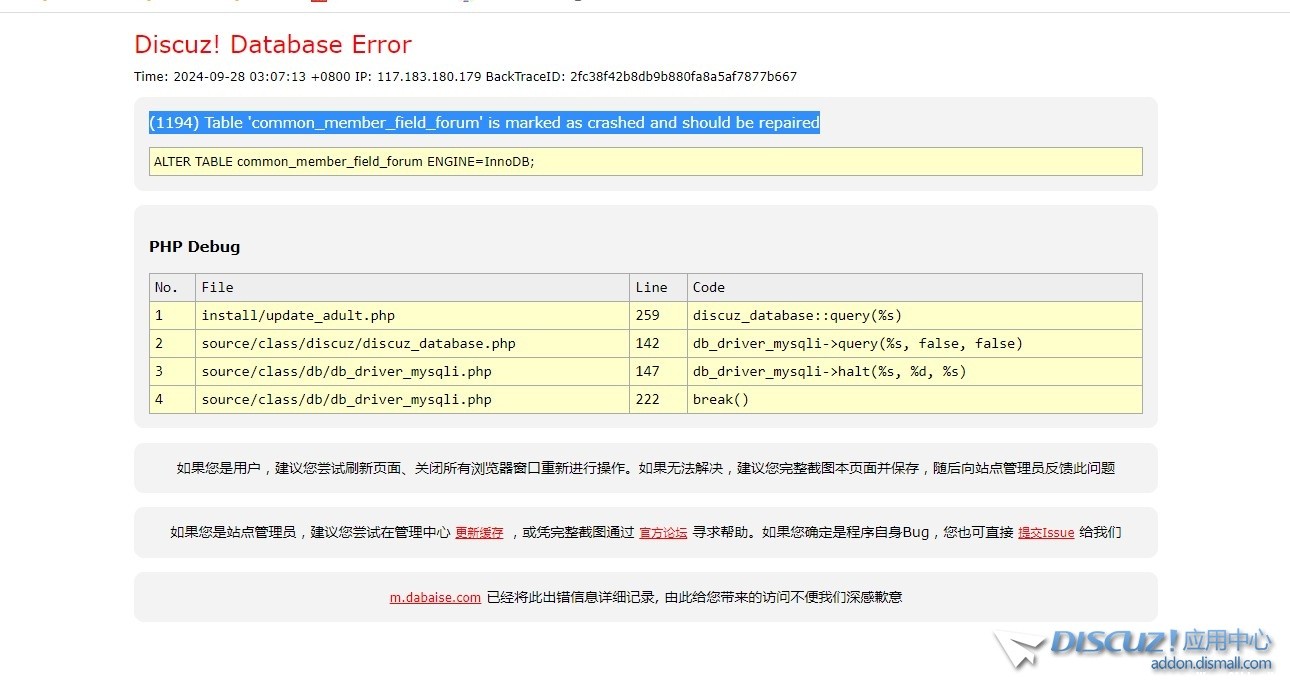
Task: Follow the 提交Issue link
Action: [1045, 533]
